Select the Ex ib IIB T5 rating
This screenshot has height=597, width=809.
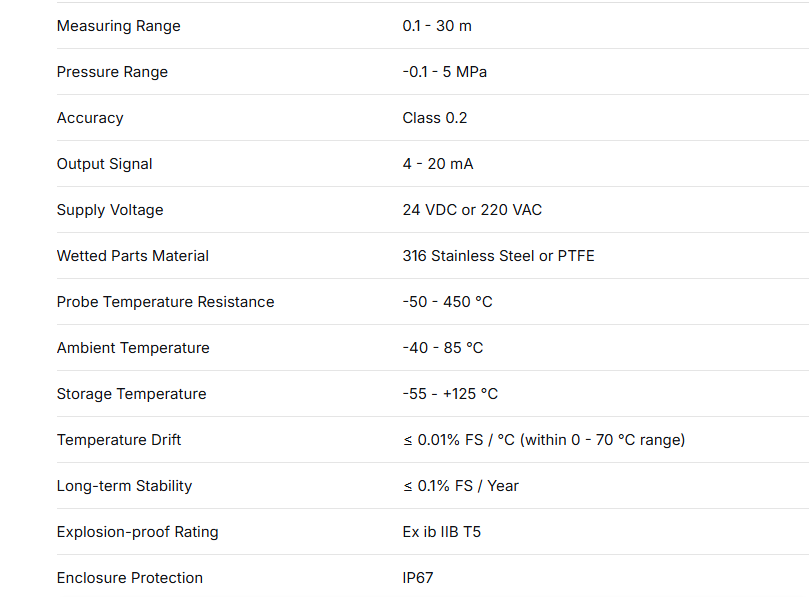(442, 532)
